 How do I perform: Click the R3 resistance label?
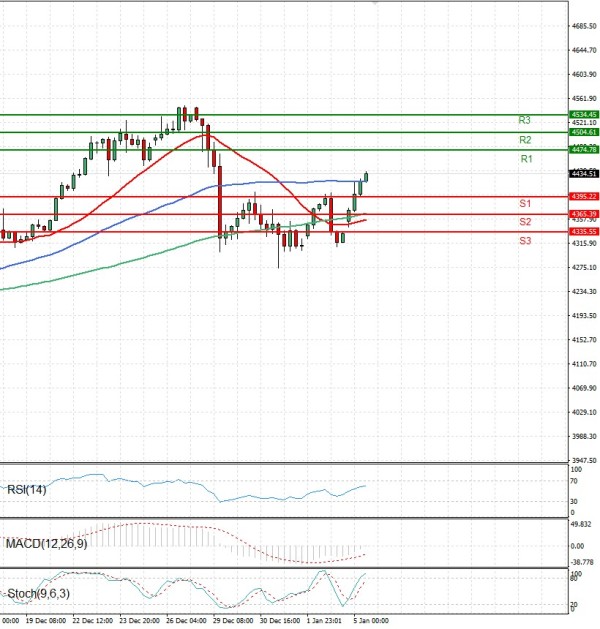(x=524, y=120)
